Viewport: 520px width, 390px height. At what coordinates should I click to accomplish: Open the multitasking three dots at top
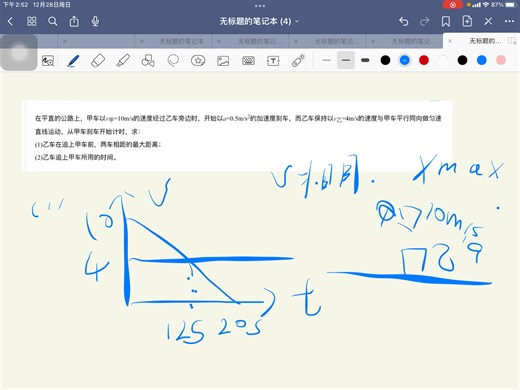(260, 6)
